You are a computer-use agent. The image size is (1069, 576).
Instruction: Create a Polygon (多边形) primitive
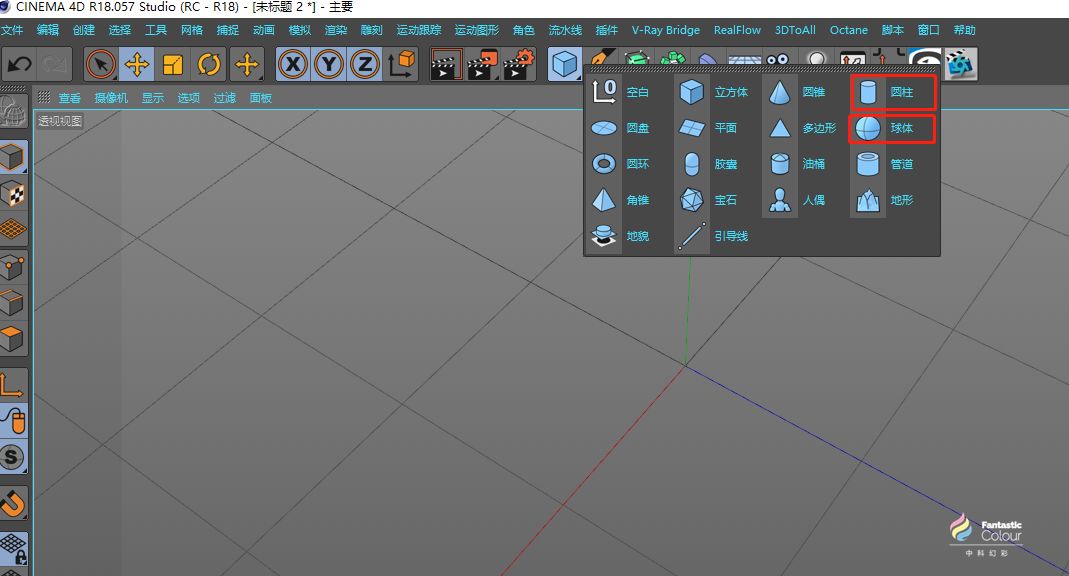point(802,128)
